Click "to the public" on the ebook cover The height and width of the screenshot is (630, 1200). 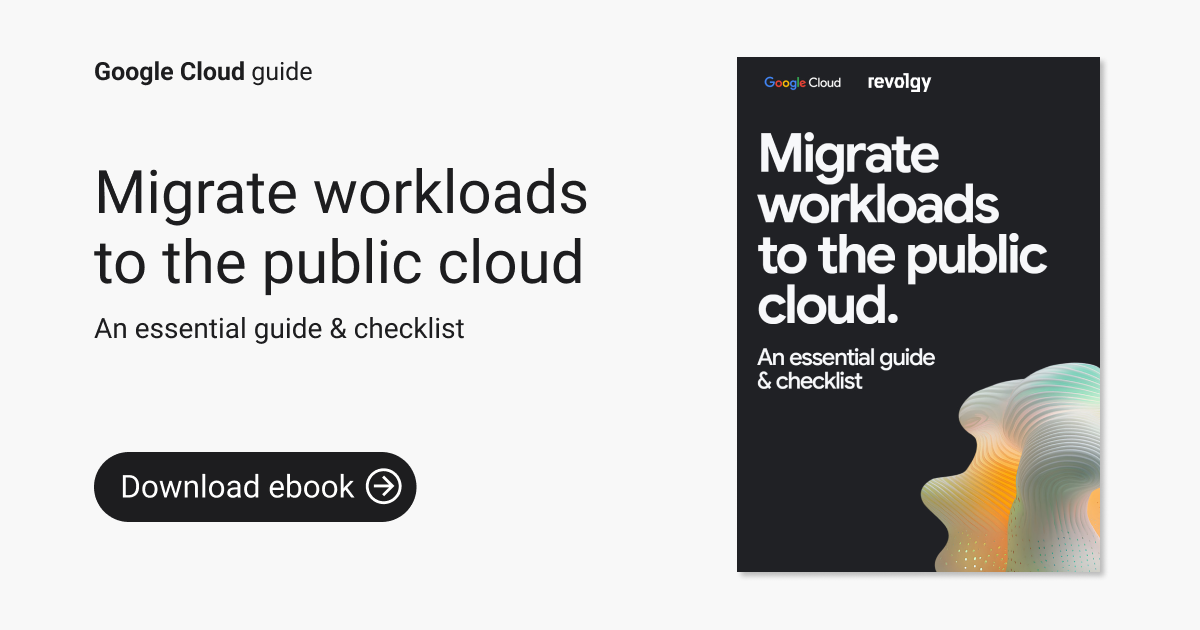coord(902,256)
